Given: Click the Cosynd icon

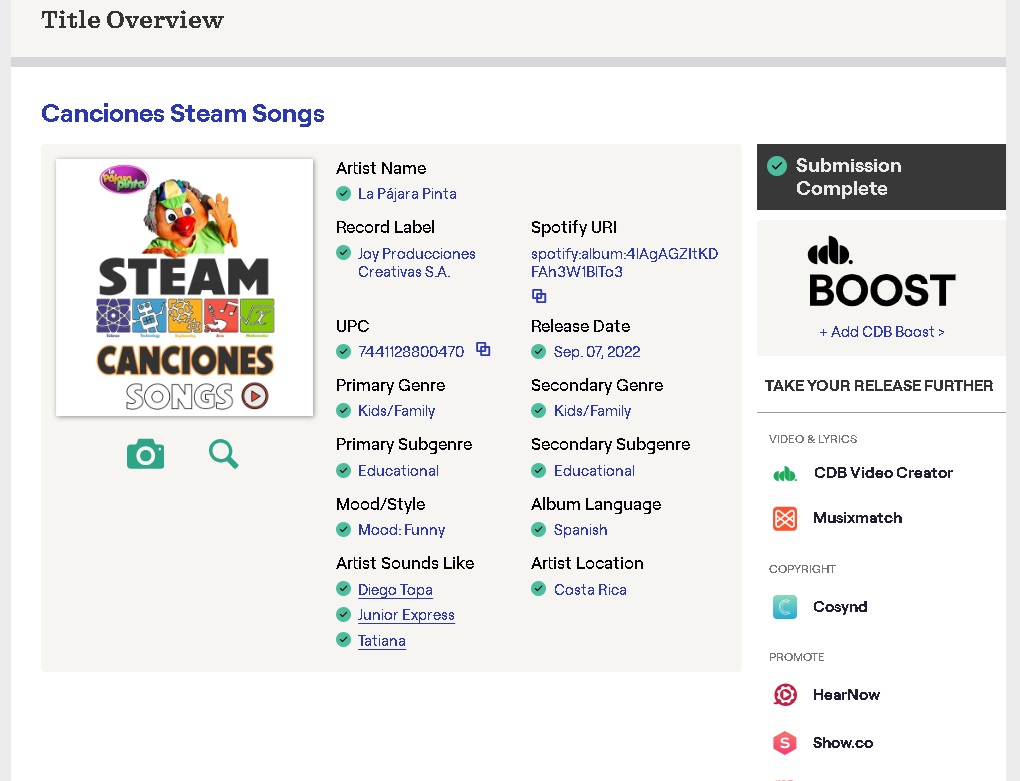Looking at the screenshot, I should [x=785, y=607].
